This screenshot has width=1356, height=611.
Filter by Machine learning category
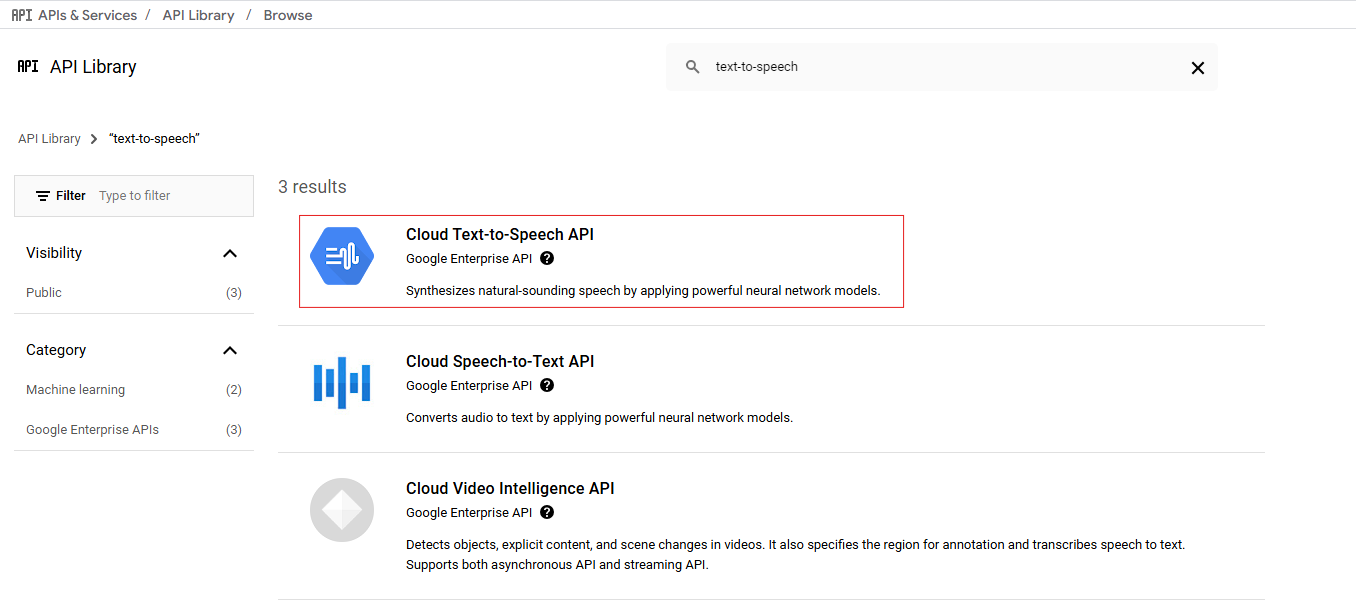pyautogui.click(x=76, y=390)
